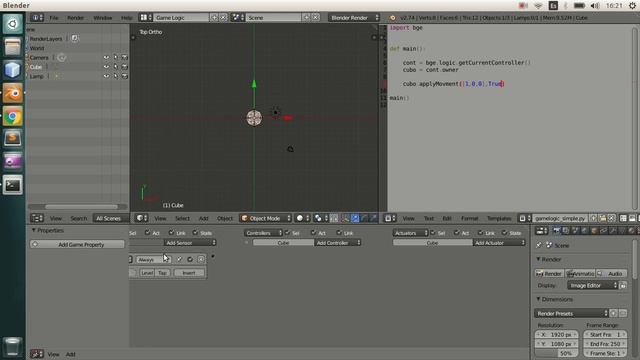Add a new screen layout next to Game Logic
The height and width of the screenshot is (360, 640).
[x=214, y=18]
